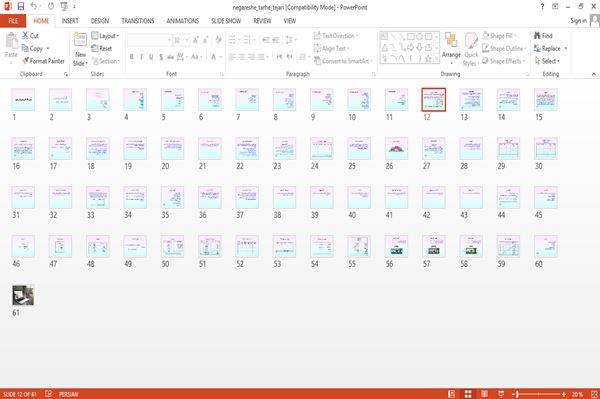Image resolution: width=600 pixels, height=399 pixels.
Task: Open the Arrange tool
Action: coord(451,49)
